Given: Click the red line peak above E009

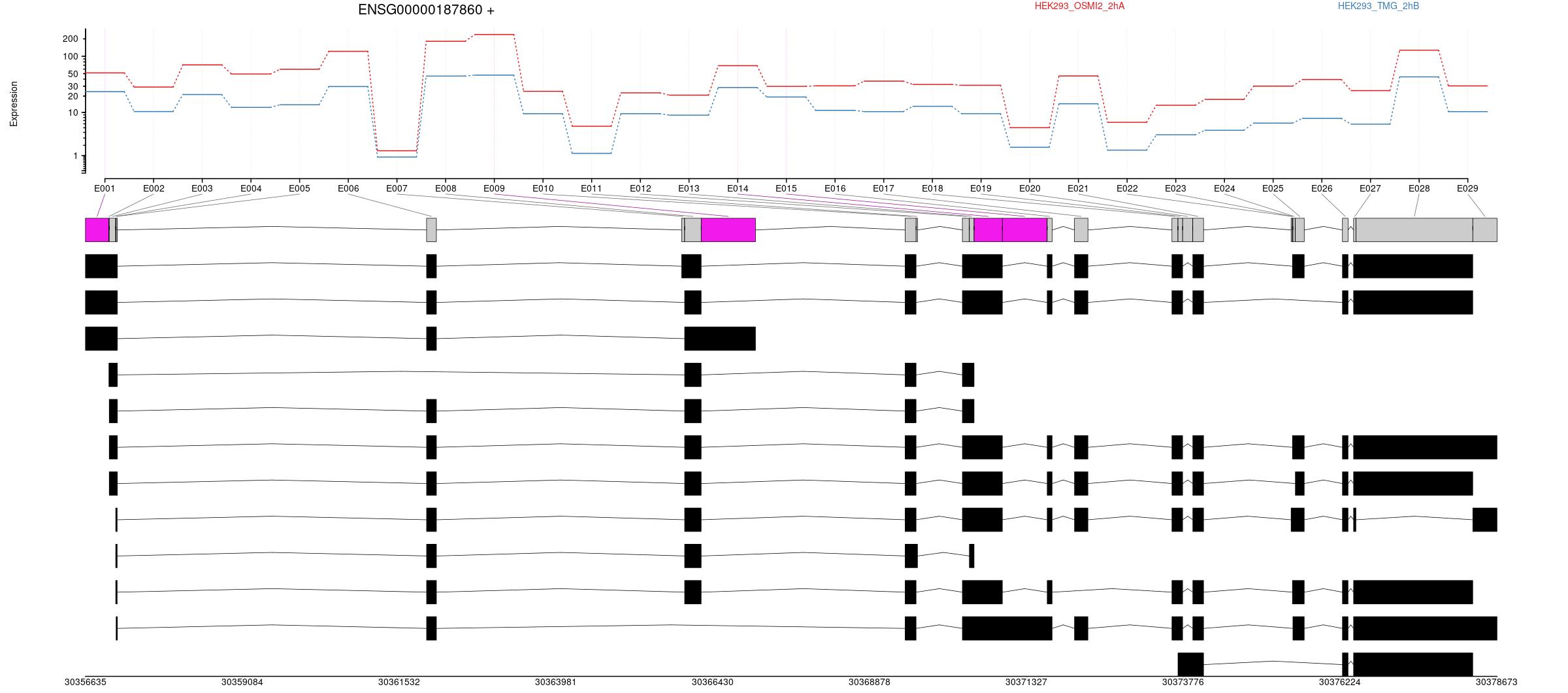Looking at the screenshot, I should coord(494,34).
